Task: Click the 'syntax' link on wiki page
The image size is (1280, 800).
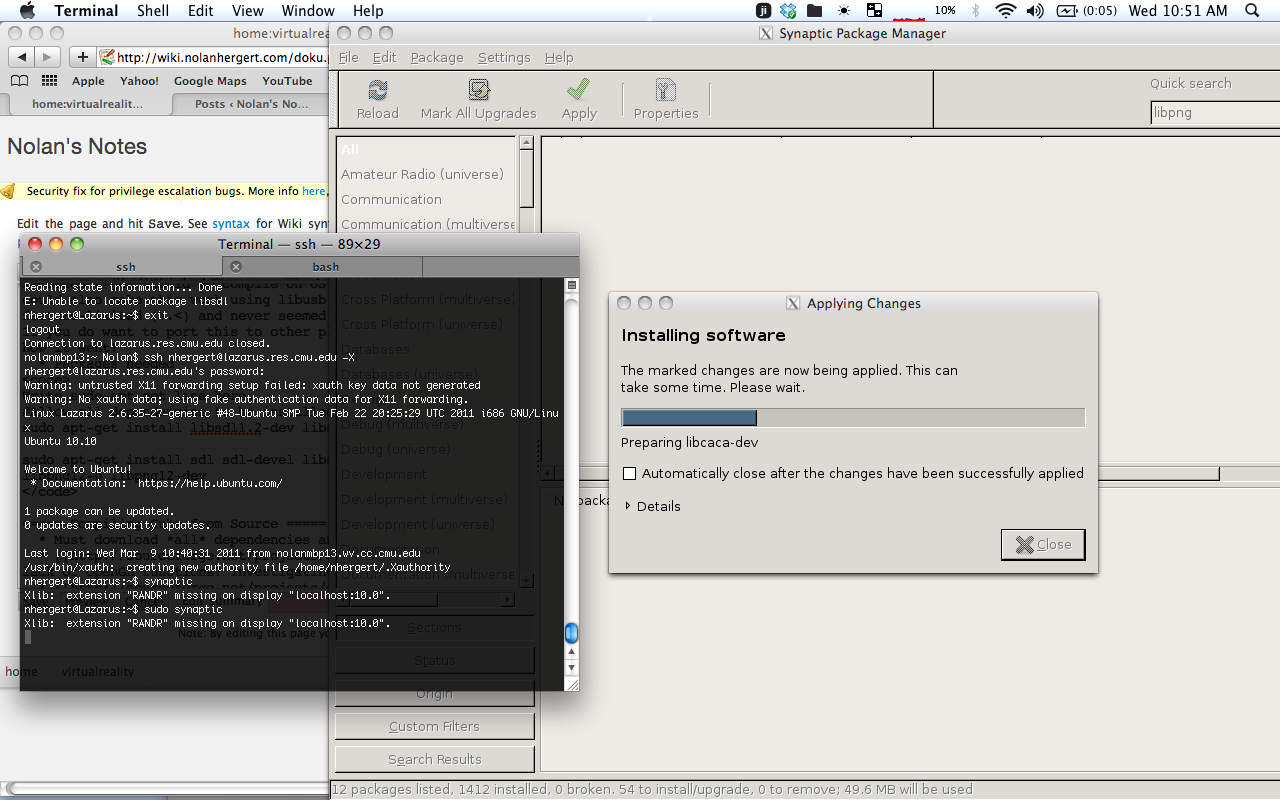Action: (231, 224)
